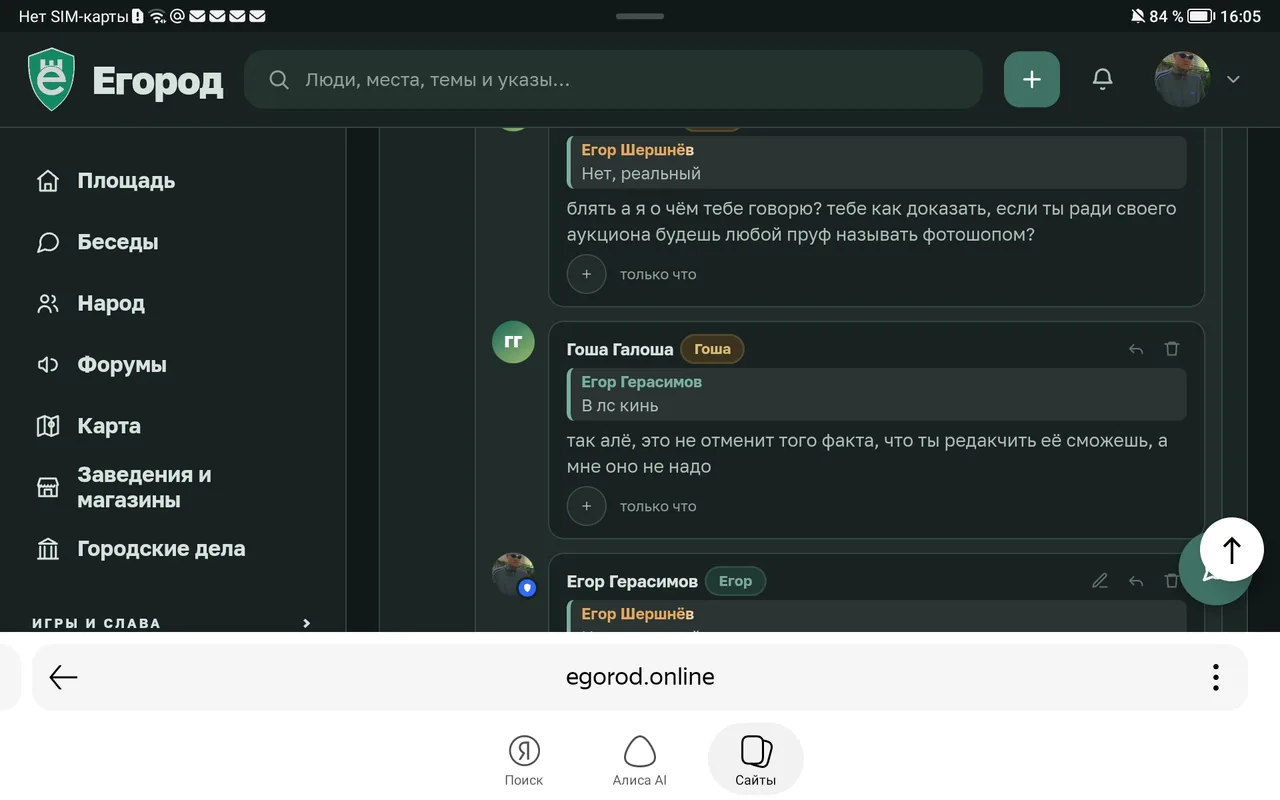This screenshot has height=800, width=1280.
Task: Open the Сайты tabs view
Action: click(755, 759)
